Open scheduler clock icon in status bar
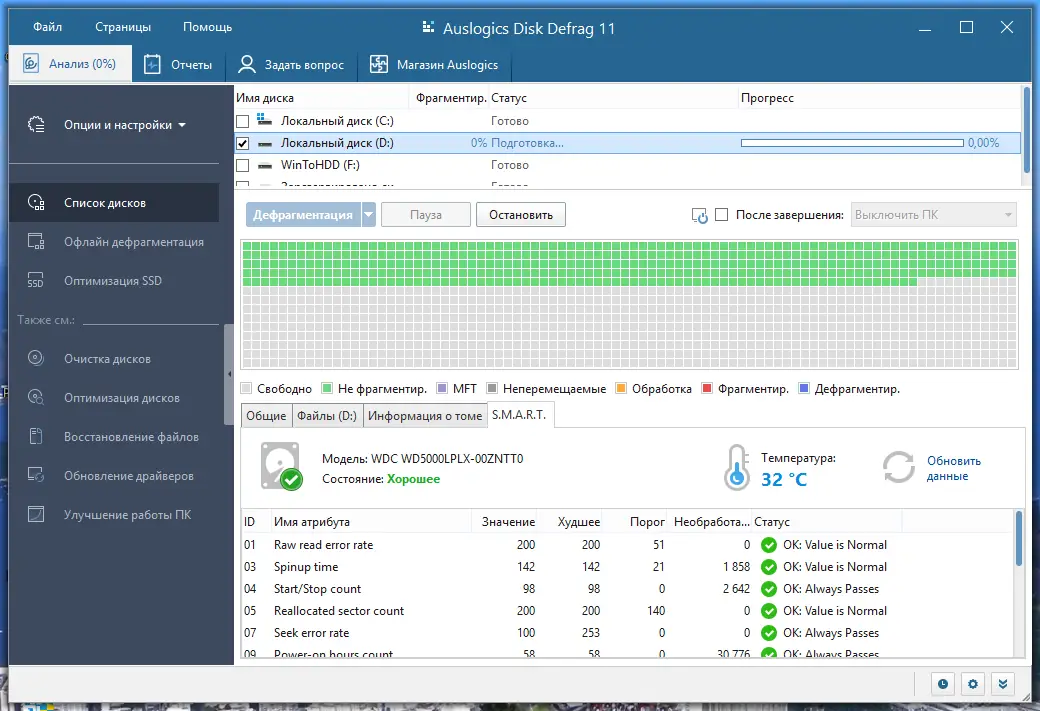The height and width of the screenshot is (711, 1040). pos(942,684)
